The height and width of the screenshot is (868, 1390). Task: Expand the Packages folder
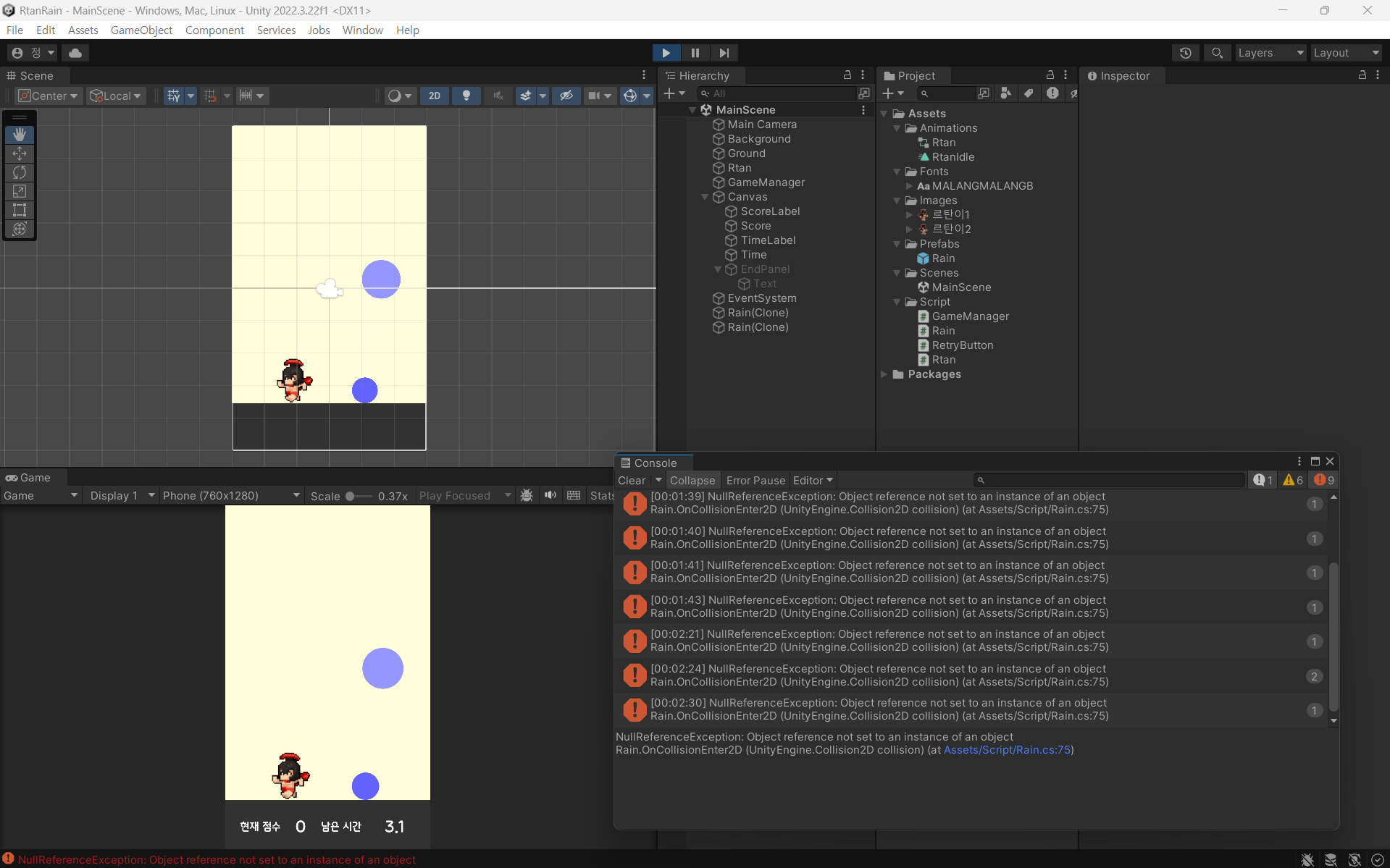(x=884, y=374)
